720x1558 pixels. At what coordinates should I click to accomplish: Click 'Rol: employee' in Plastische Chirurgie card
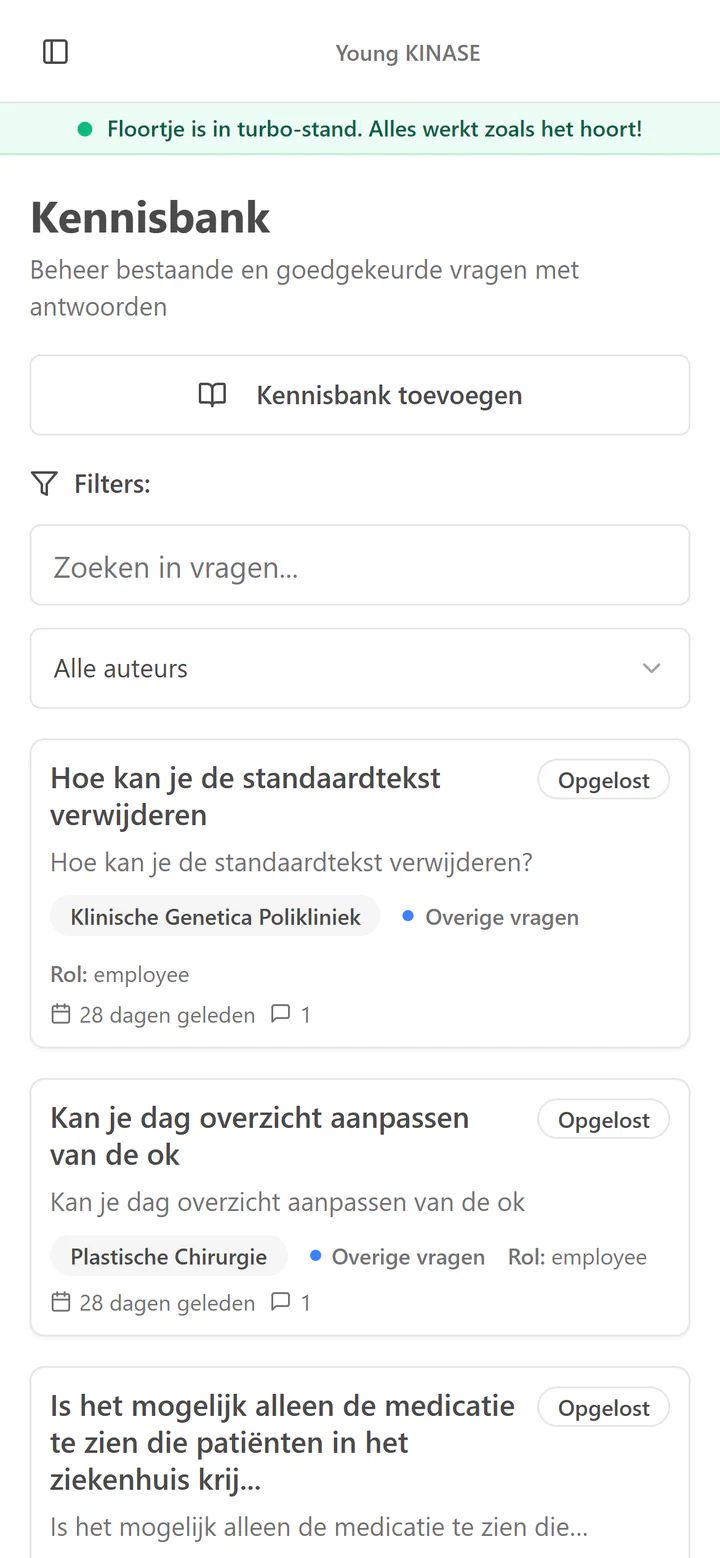(577, 1257)
